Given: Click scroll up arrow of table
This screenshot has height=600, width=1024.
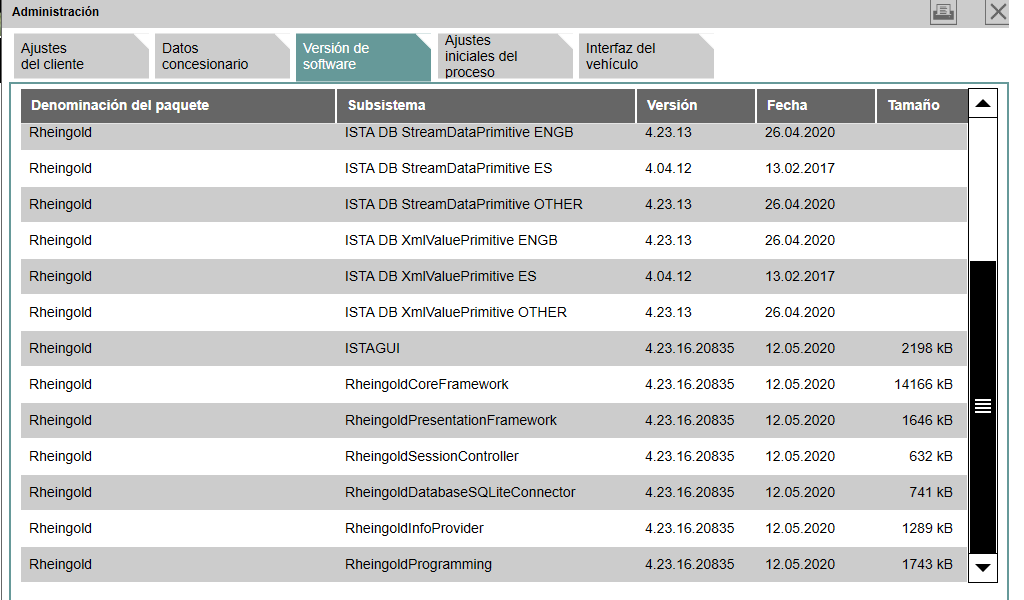Looking at the screenshot, I should pyautogui.click(x=983, y=103).
